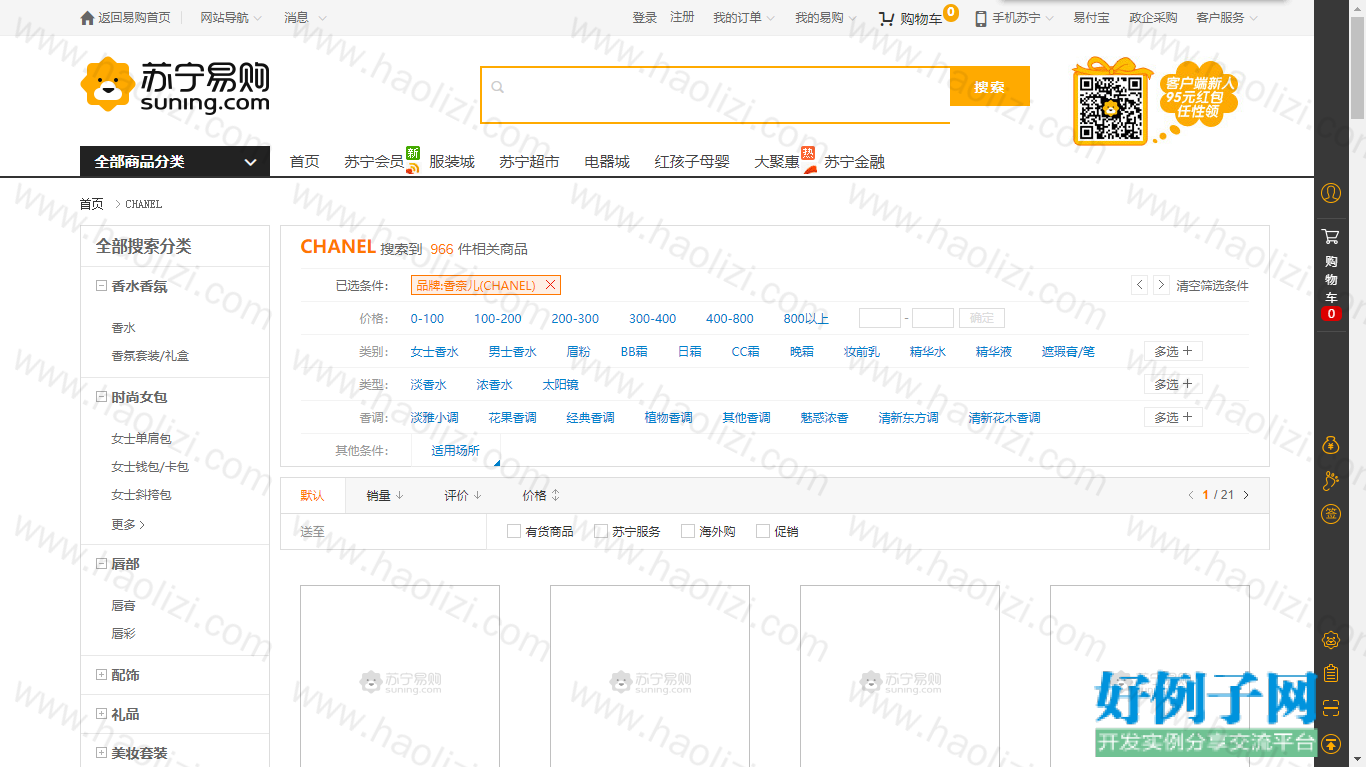Click the 多选 button in the 类别 row
The width and height of the screenshot is (1366, 767).
tap(1173, 351)
